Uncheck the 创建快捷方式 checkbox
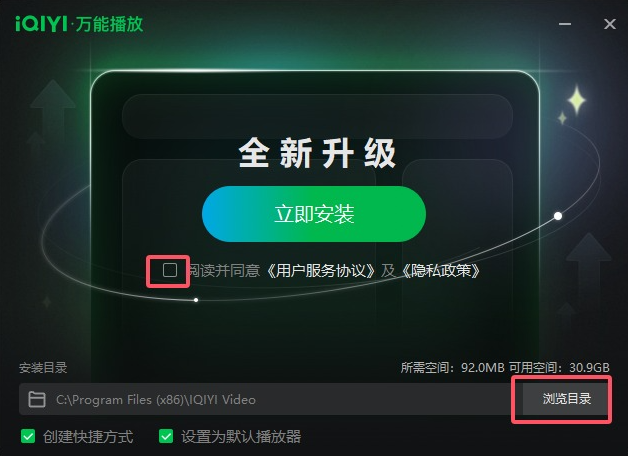This screenshot has height=456, width=628. pos(28,436)
